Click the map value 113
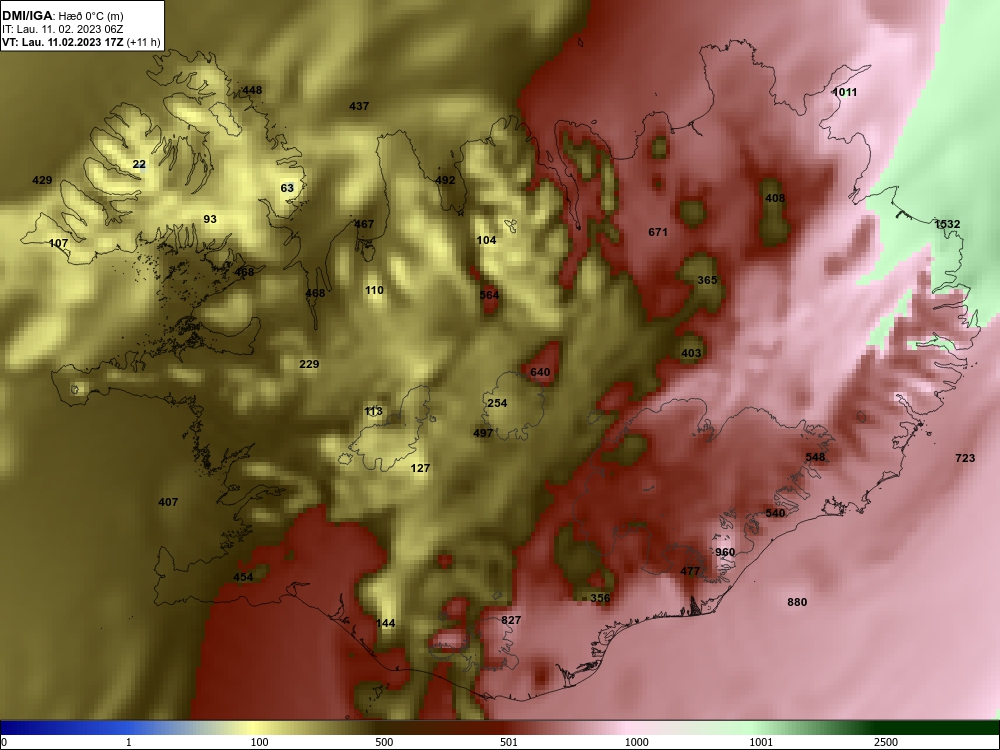1000x750 pixels. (x=373, y=411)
